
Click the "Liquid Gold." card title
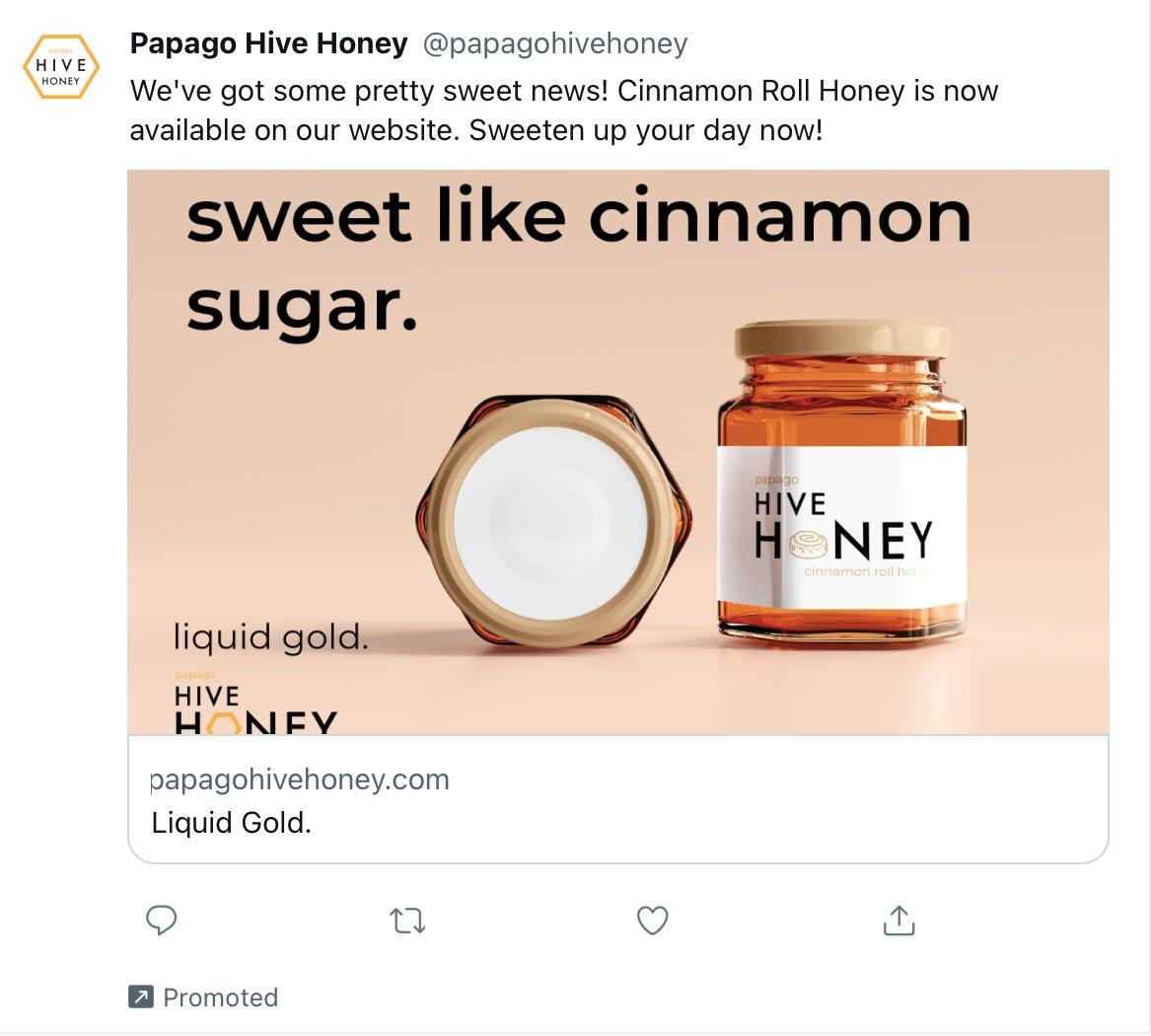point(231,823)
